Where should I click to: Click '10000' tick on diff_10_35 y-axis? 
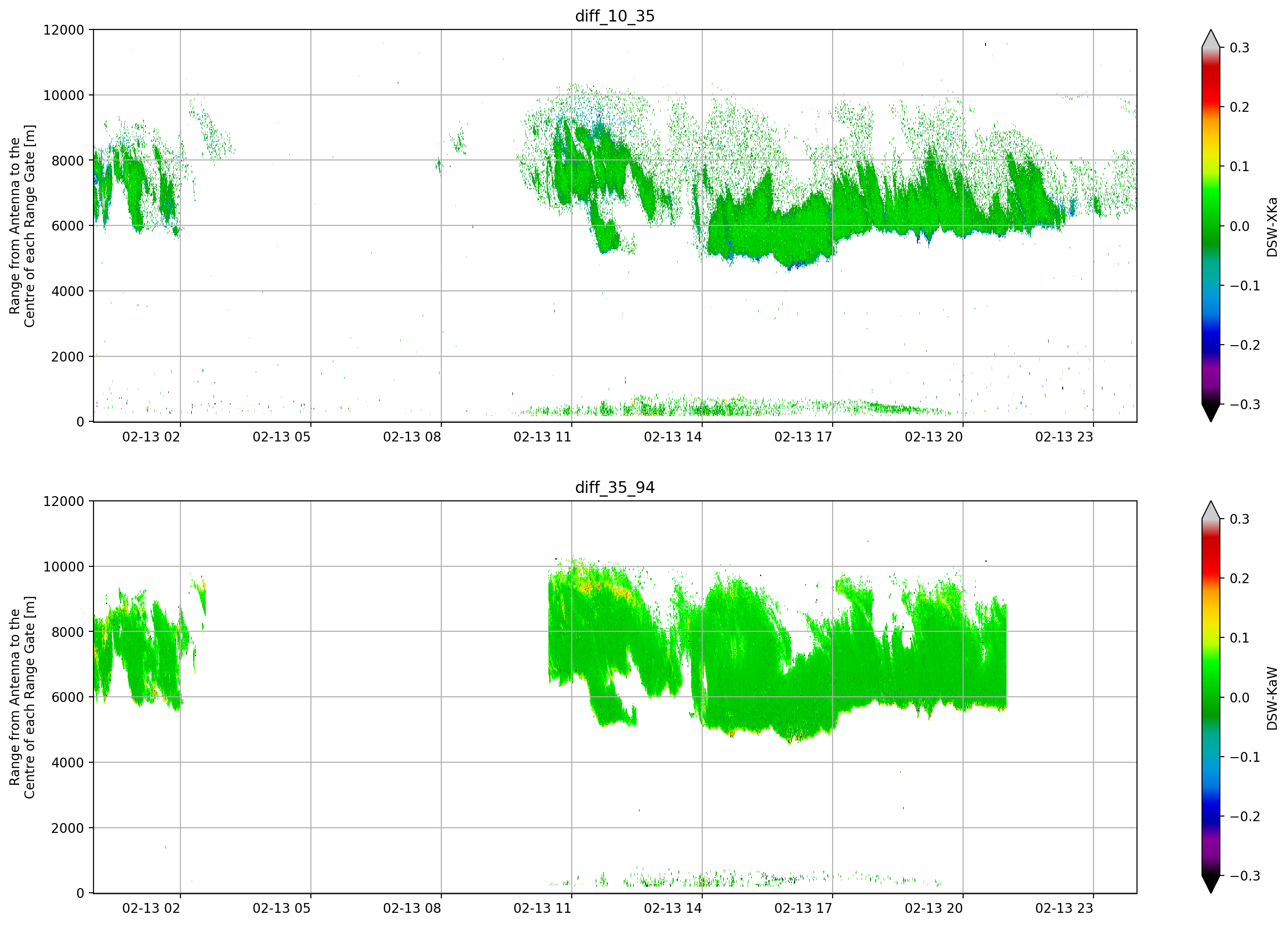pyautogui.click(x=64, y=95)
